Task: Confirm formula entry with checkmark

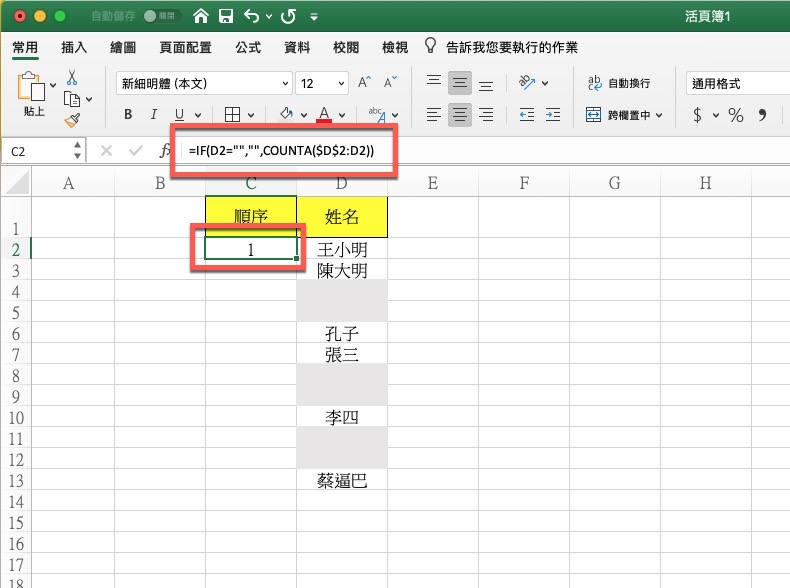Action: point(136,151)
